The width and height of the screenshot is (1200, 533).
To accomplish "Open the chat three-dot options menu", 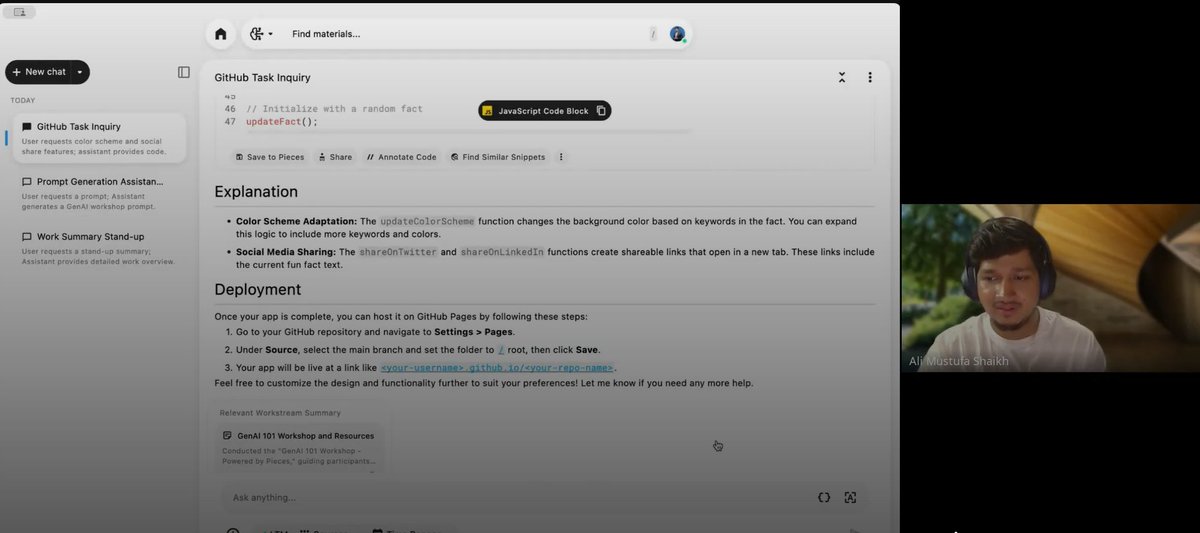I will 870,77.
